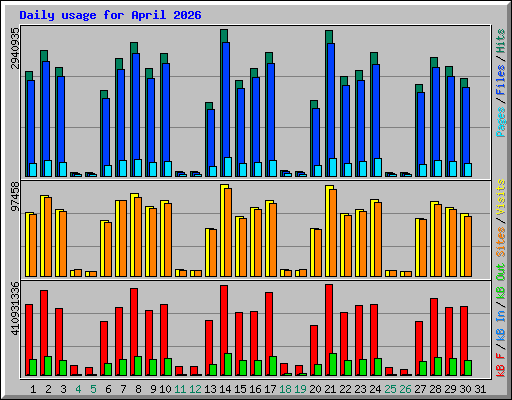
Task: Click the orange Sites bar for day 30
Action: [468, 246]
